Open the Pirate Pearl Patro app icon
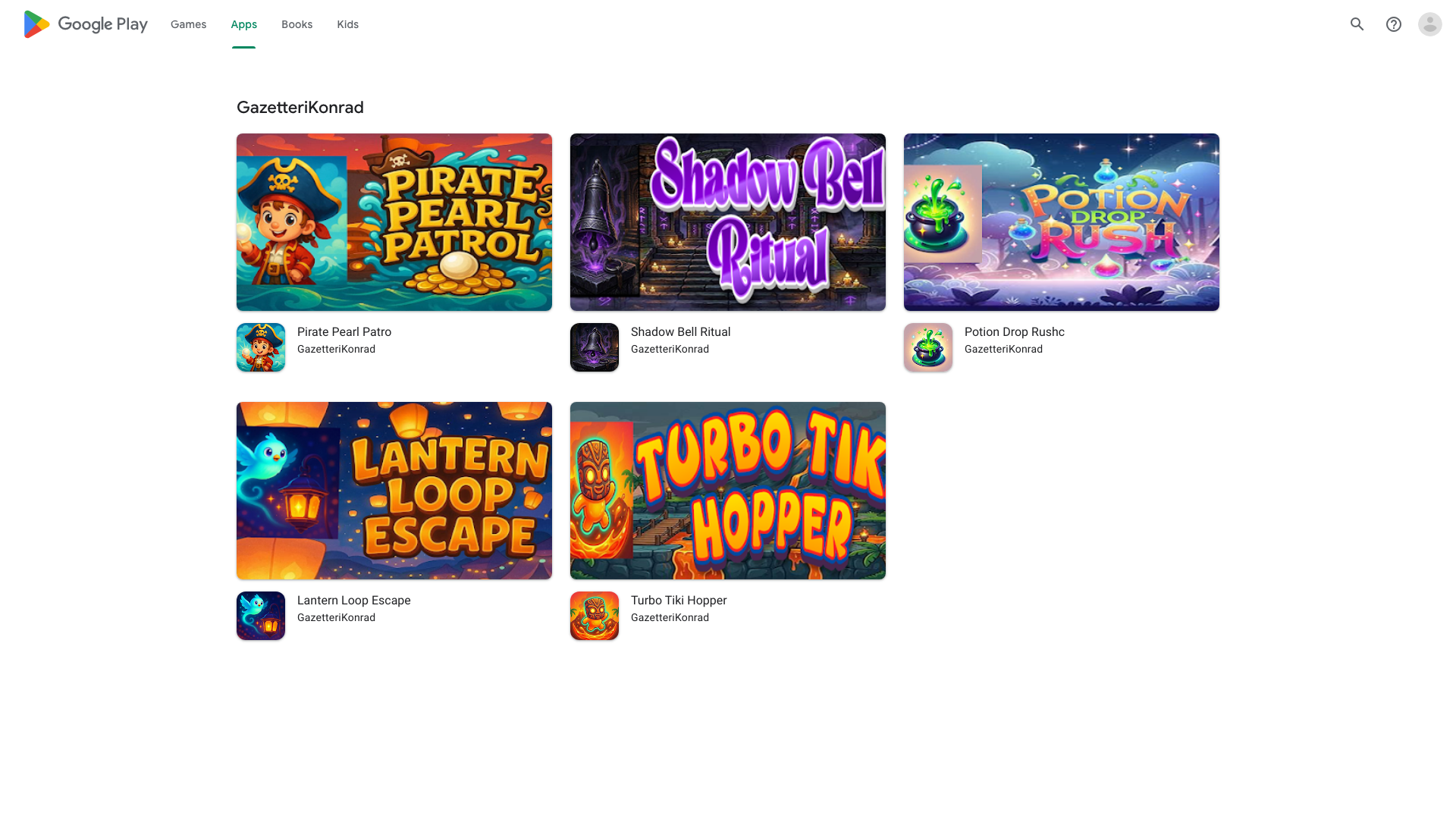The image size is (1456, 819). point(261,347)
